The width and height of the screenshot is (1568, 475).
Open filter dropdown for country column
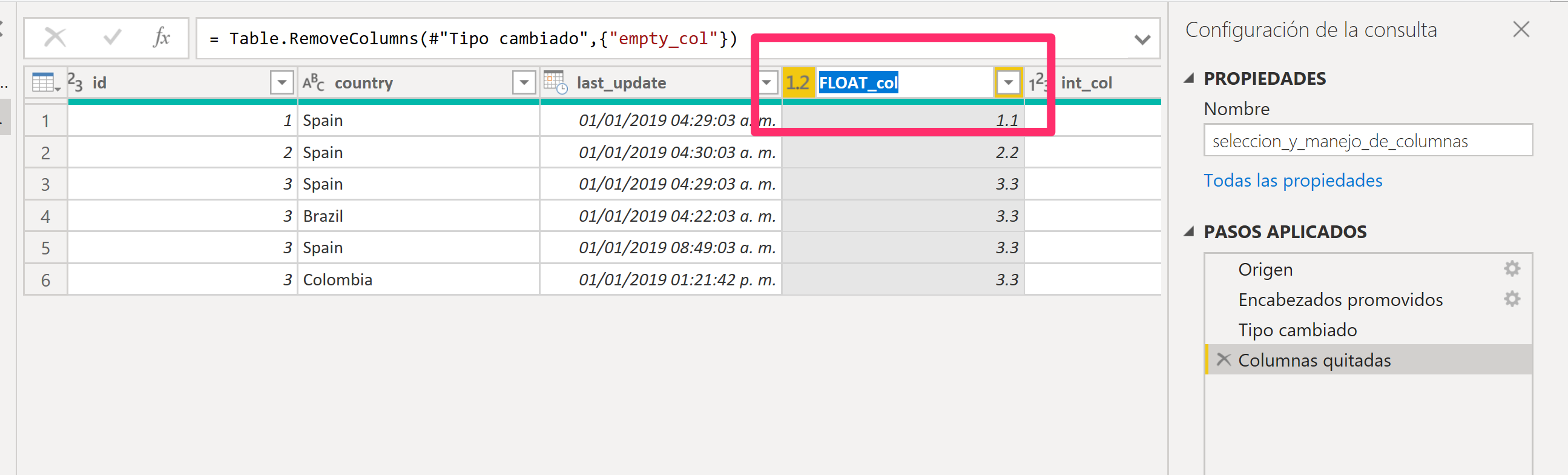(524, 82)
